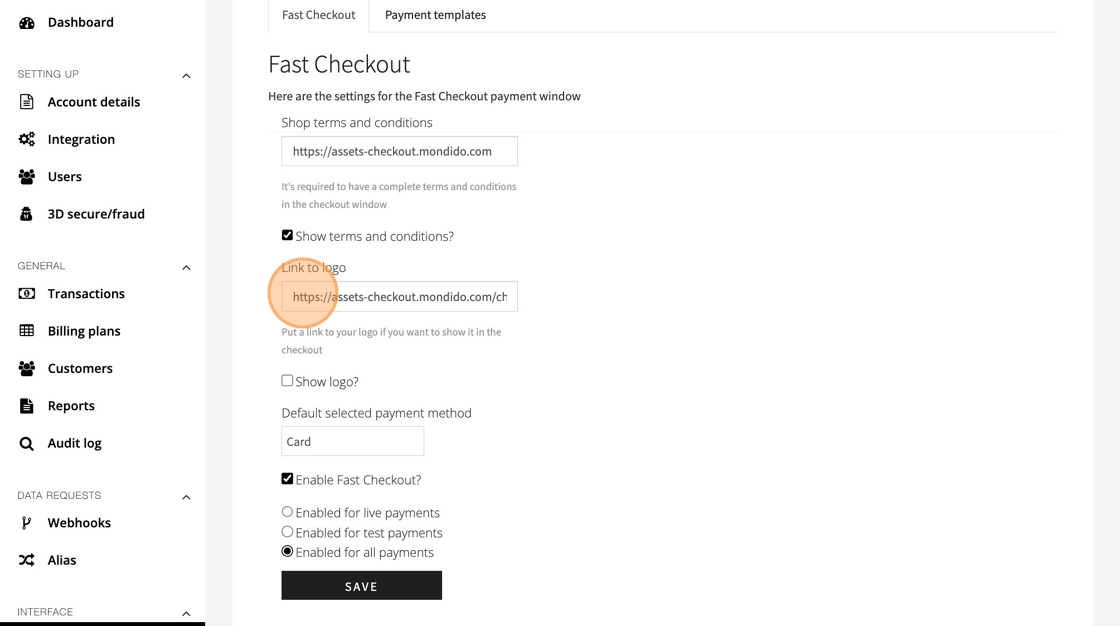The image size is (1120, 626).
Task: Open Default selected payment method dropdown
Action: 352,441
